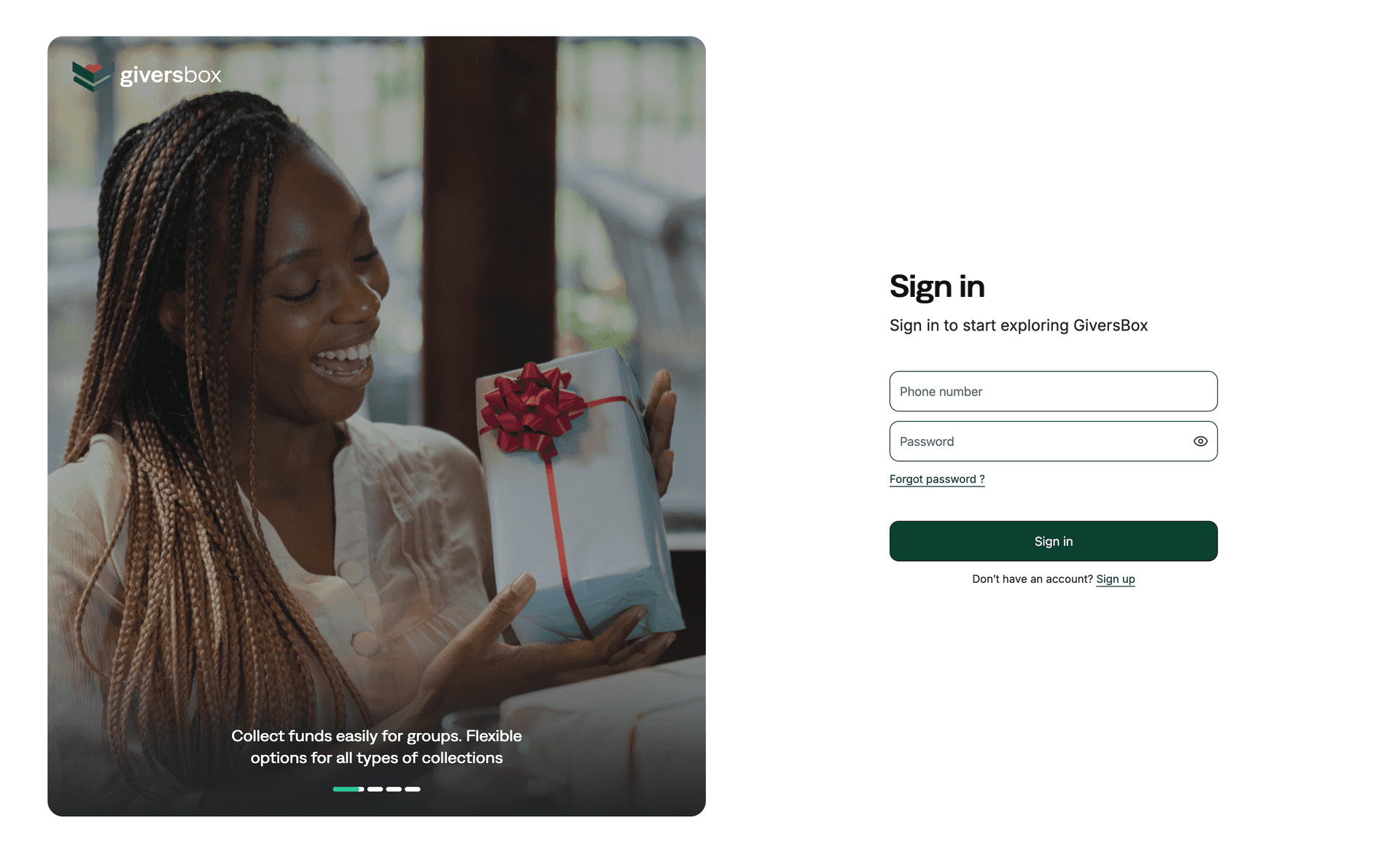The height and width of the screenshot is (852, 1400).
Task: Follow the Sign up link
Action: click(x=1116, y=579)
